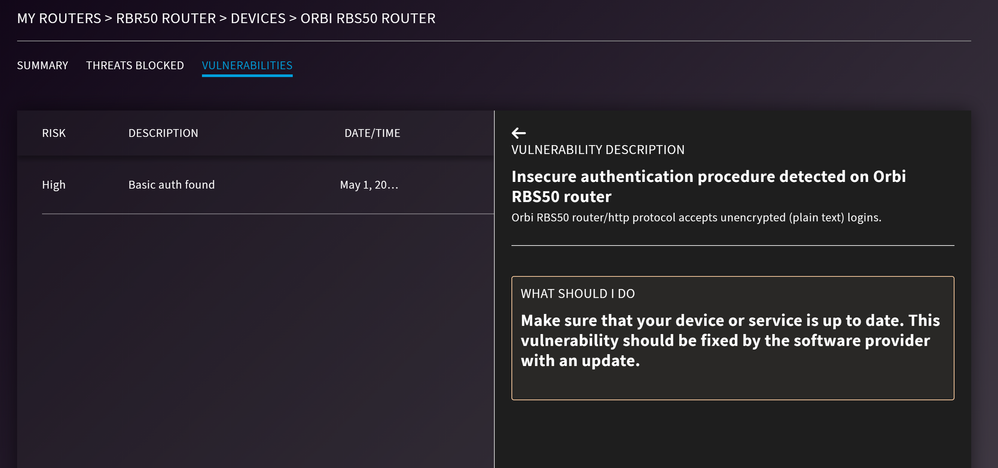Screen dimensions: 998x468
Task: Click Orbi RBS50 Router breadcrumb
Action: (x=368, y=18)
